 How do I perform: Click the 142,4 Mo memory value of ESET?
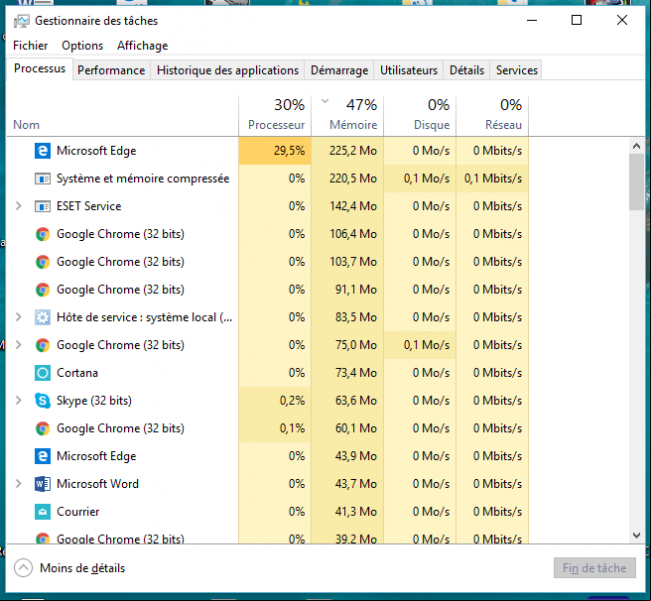tap(353, 206)
